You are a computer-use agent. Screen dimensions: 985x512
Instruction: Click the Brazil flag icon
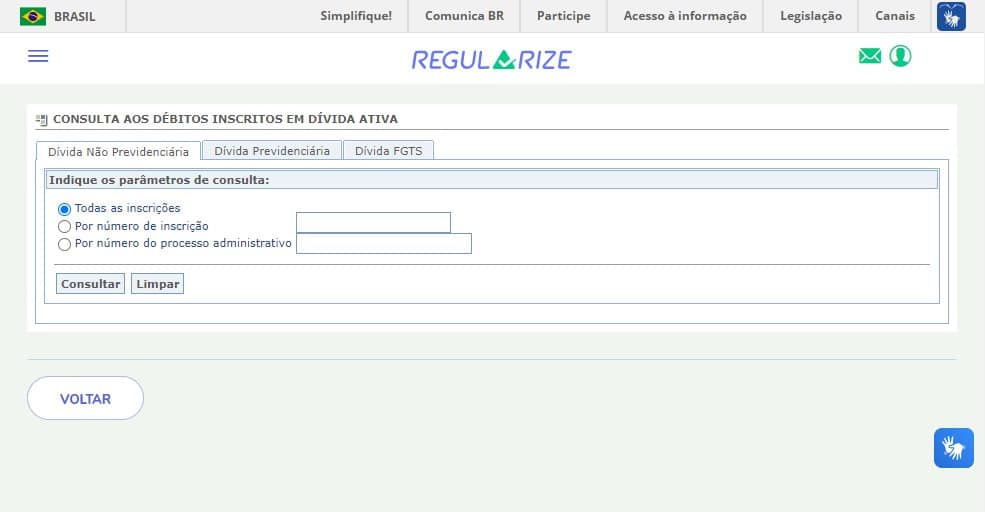pyautogui.click(x=33, y=16)
